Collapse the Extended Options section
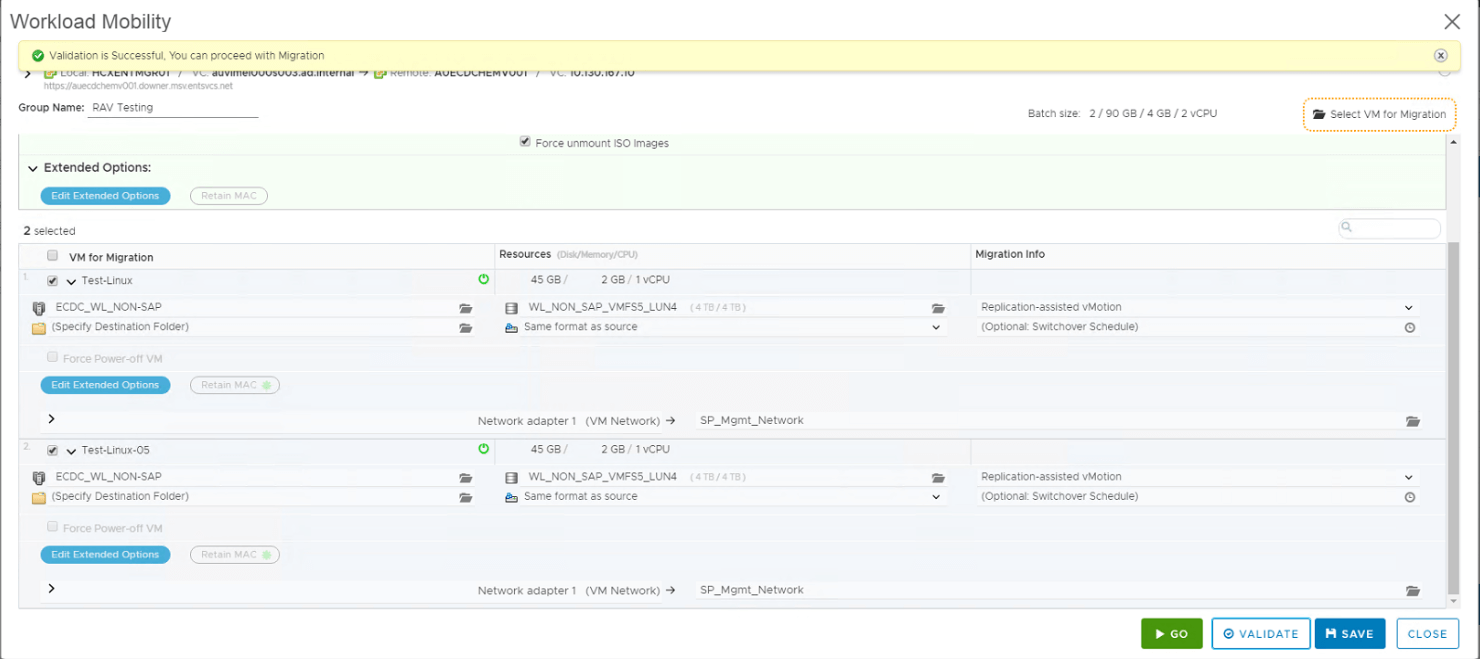Viewport: 1480px width, 659px height. click(33, 168)
